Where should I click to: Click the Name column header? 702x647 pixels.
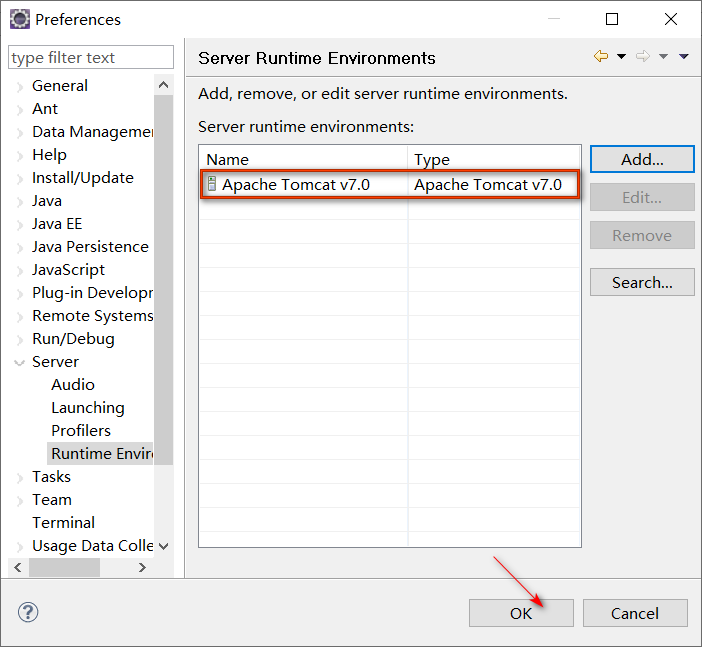[x=304, y=159]
